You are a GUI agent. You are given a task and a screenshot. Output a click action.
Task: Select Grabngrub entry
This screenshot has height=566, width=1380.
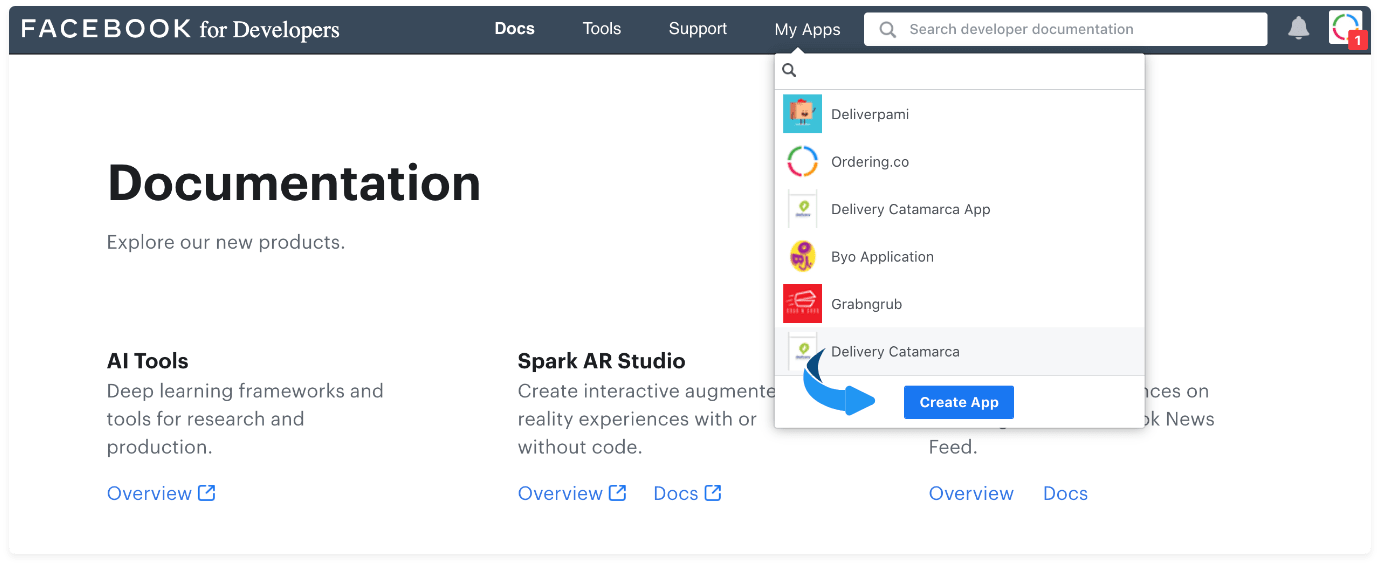959,304
